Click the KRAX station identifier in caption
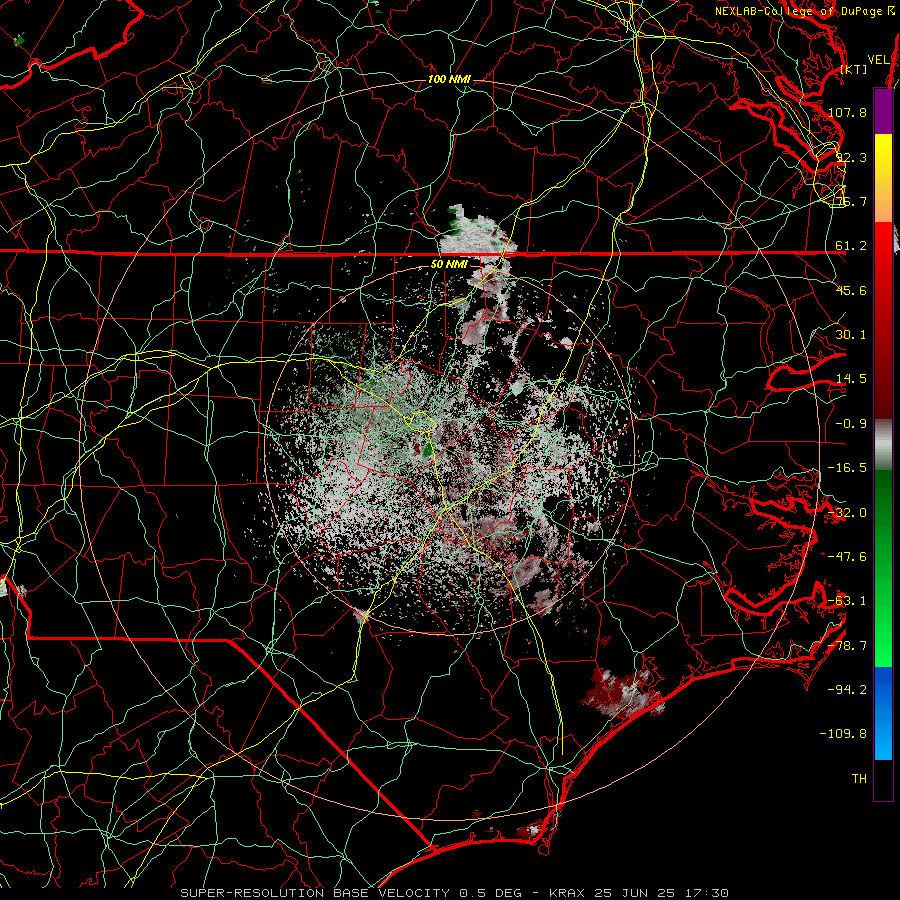Screen dimensions: 900x900 tap(567, 893)
